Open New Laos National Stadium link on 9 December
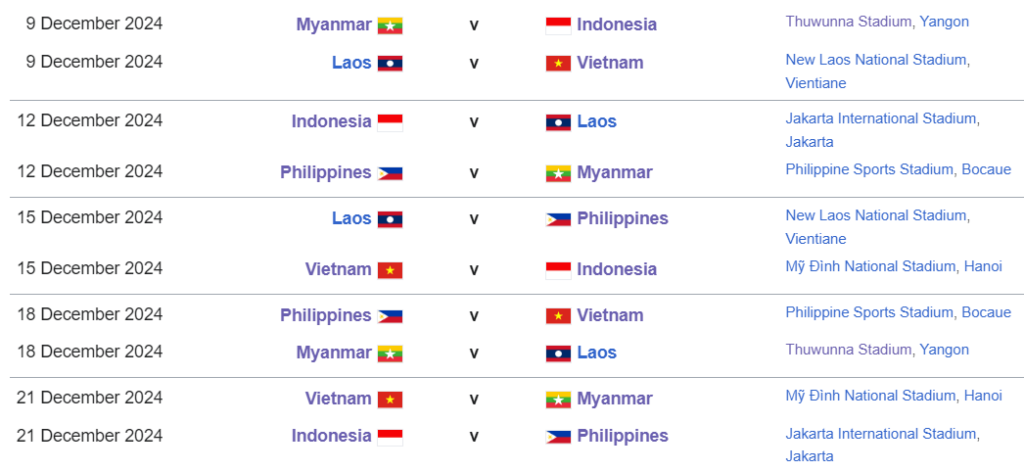Image resolution: width=1024 pixels, height=471 pixels. tap(876, 59)
